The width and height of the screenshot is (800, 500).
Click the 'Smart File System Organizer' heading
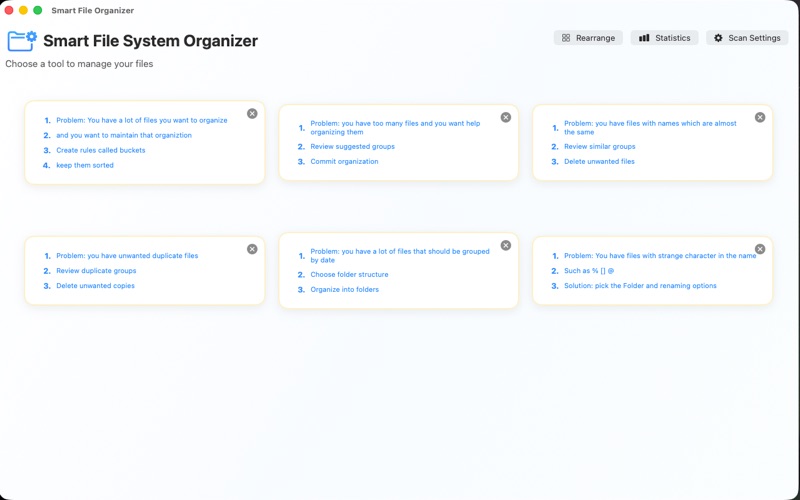click(151, 41)
